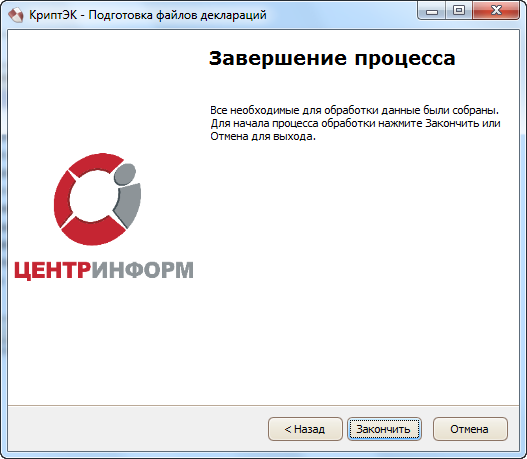Go back with the < Назад button

click(x=305, y=429)
